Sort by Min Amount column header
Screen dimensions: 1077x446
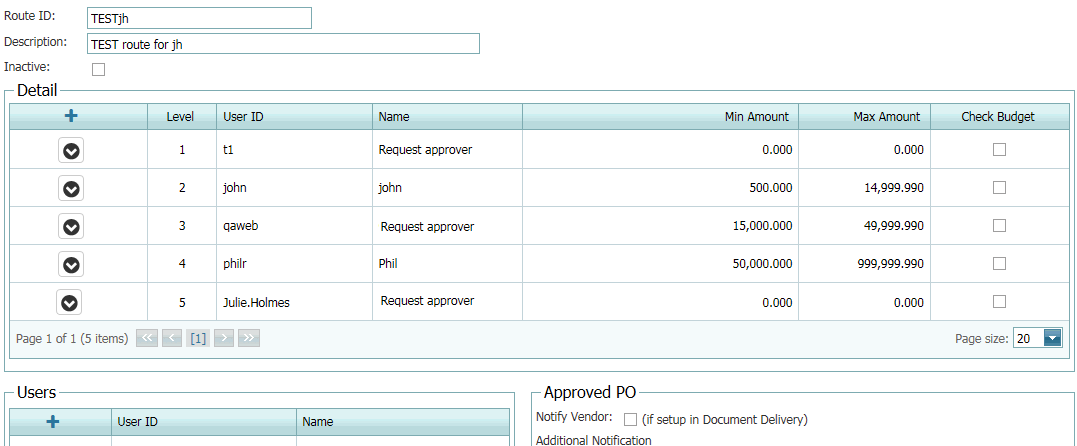[756, 117]
